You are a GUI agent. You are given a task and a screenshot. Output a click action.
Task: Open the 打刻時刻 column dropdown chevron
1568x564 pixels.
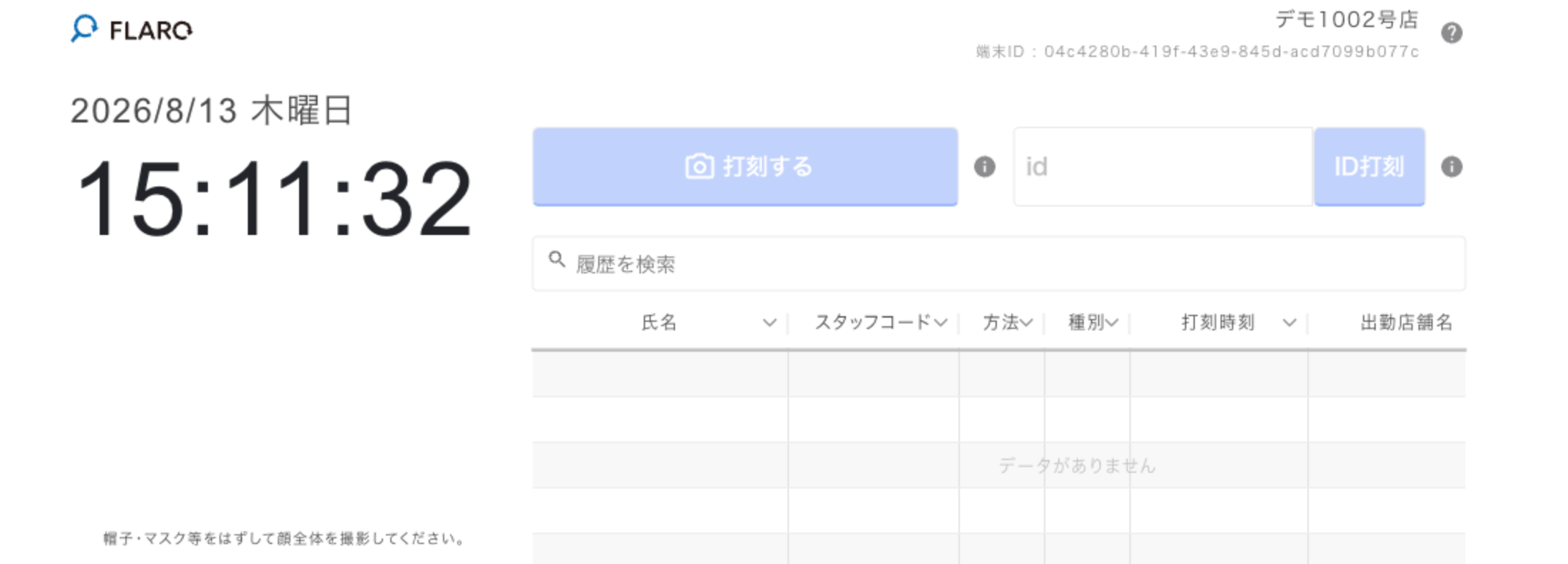1289,323
